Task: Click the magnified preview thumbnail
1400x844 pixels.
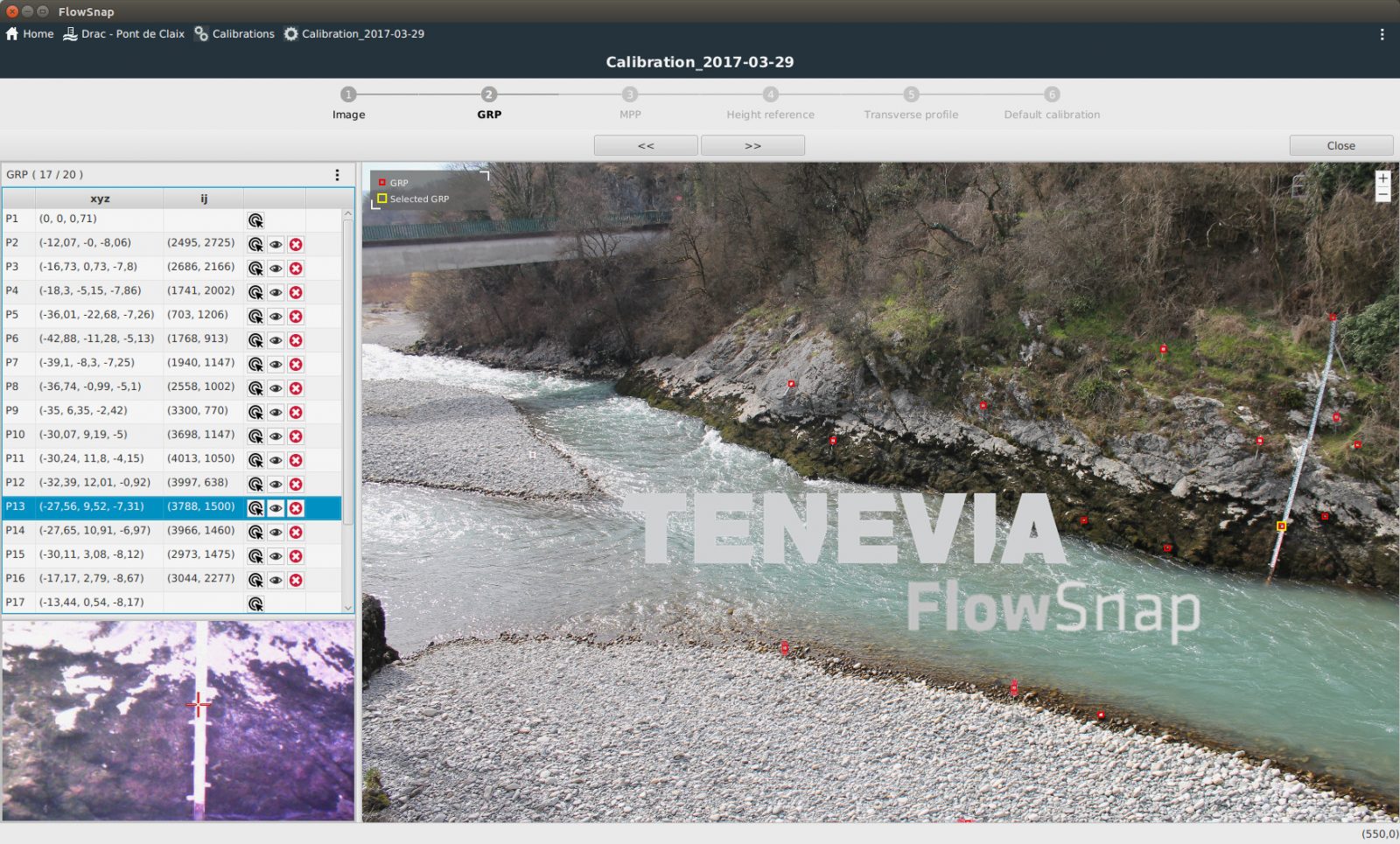Action: point(178,721)
